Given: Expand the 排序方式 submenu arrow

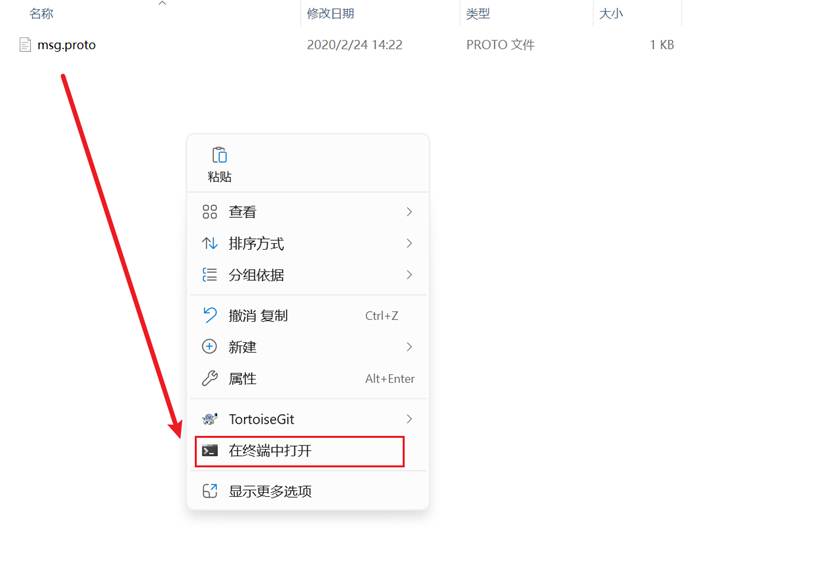Looking at the screenshot, I should pos(409,243).
